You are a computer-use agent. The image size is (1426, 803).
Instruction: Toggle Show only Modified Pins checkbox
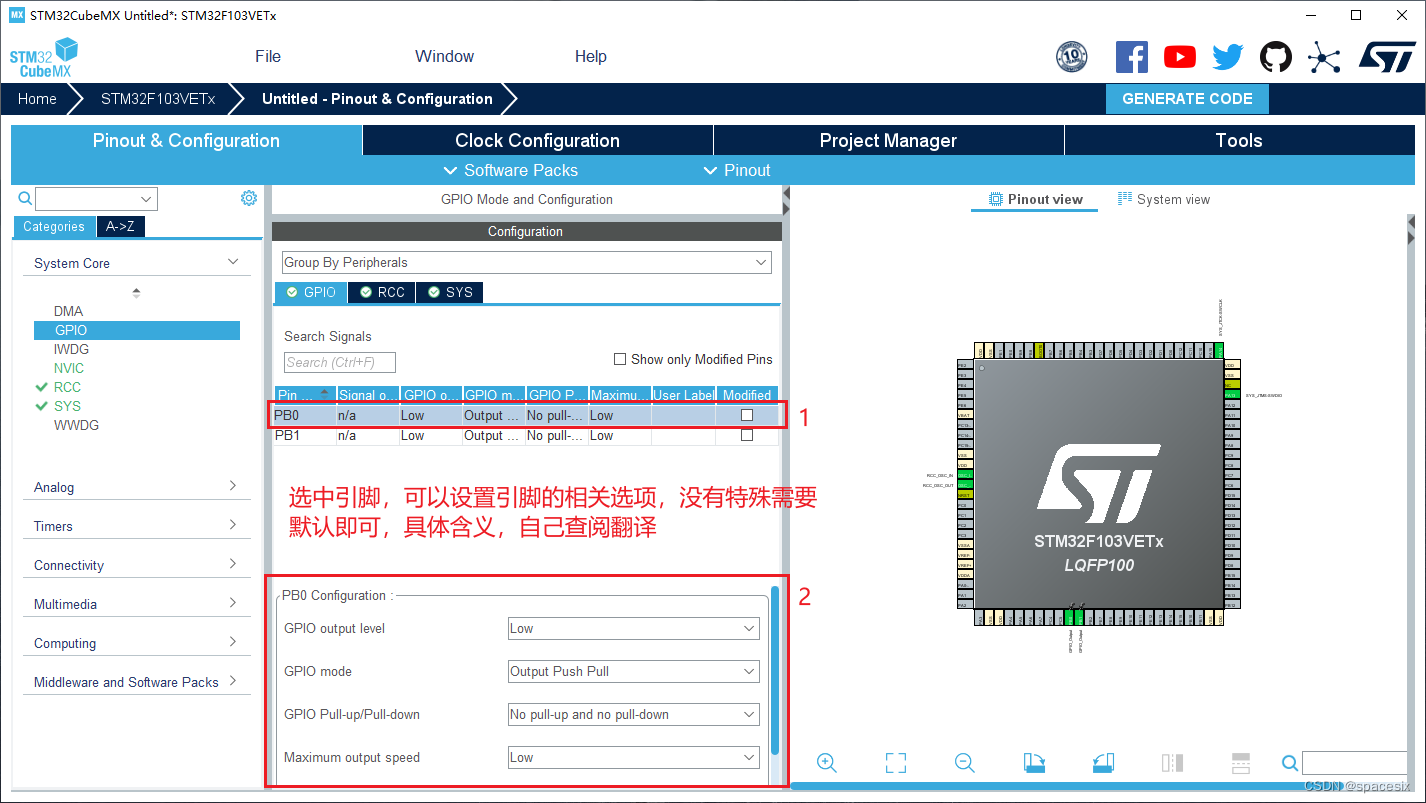point(620,359)
